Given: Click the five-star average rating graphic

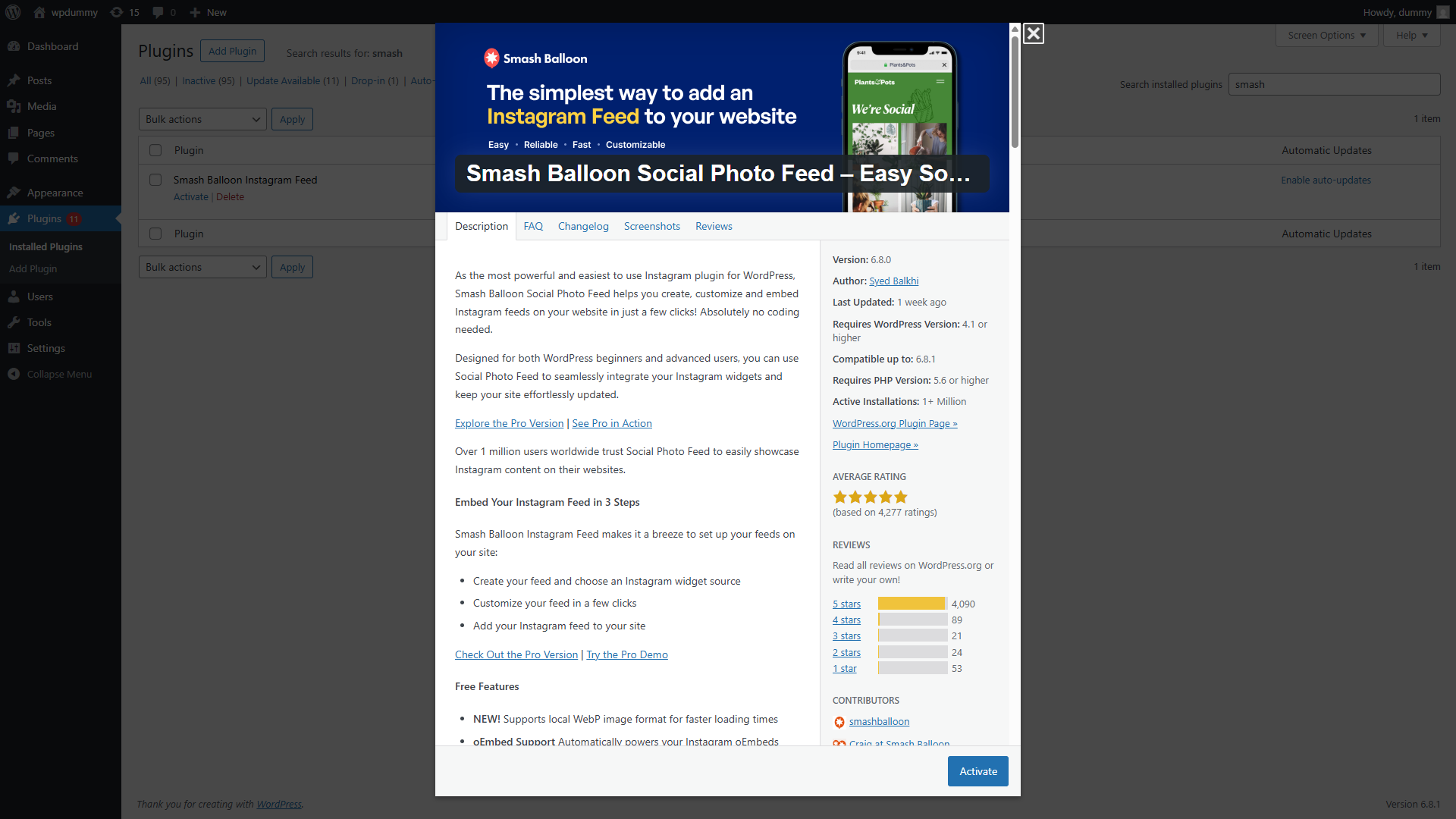Looking at the screenshot, I should [870, 497].
